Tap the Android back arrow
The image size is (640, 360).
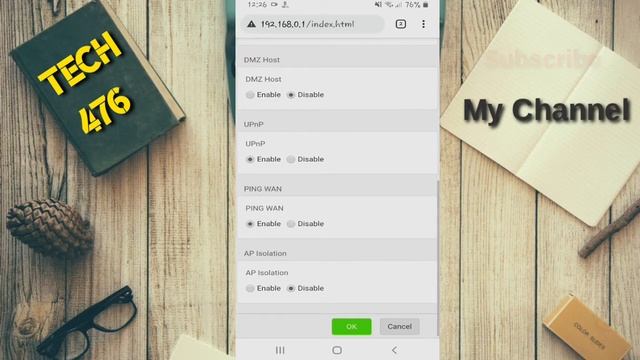394,350
